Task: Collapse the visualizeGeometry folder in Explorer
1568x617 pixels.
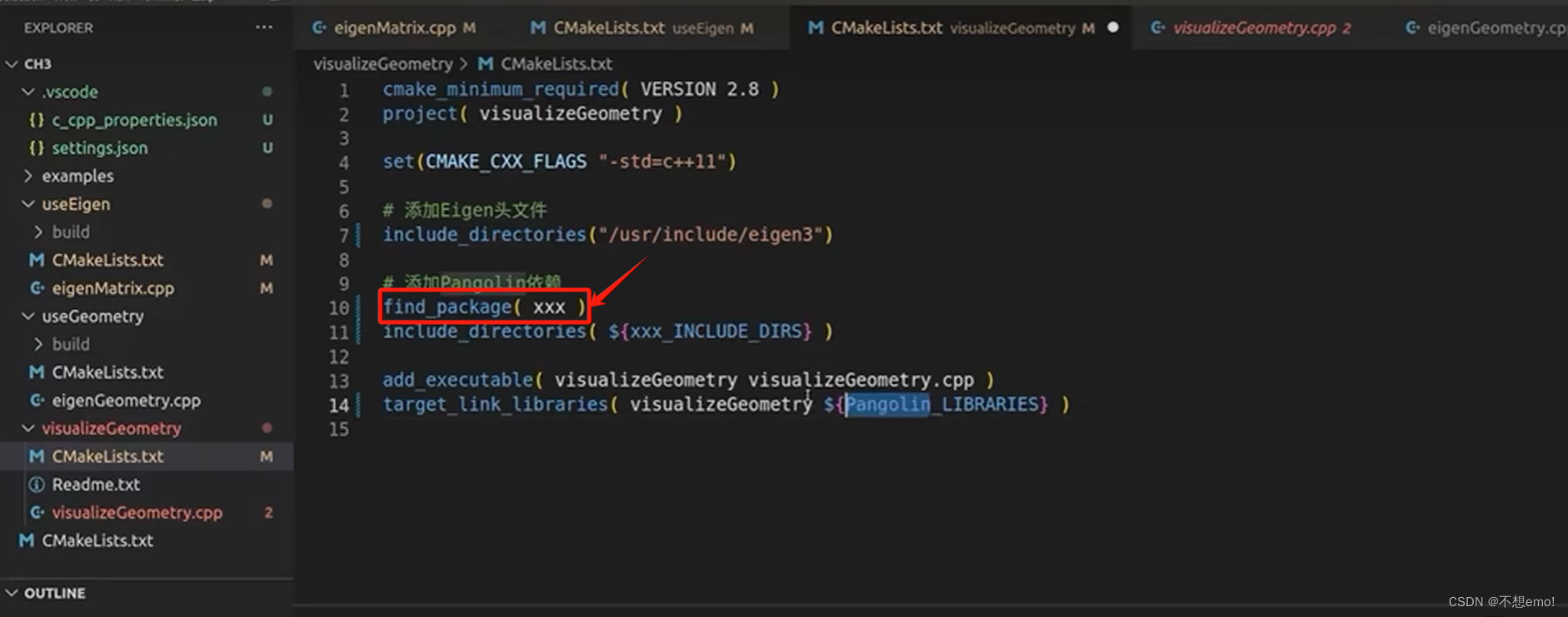Action: click(28, 428)
